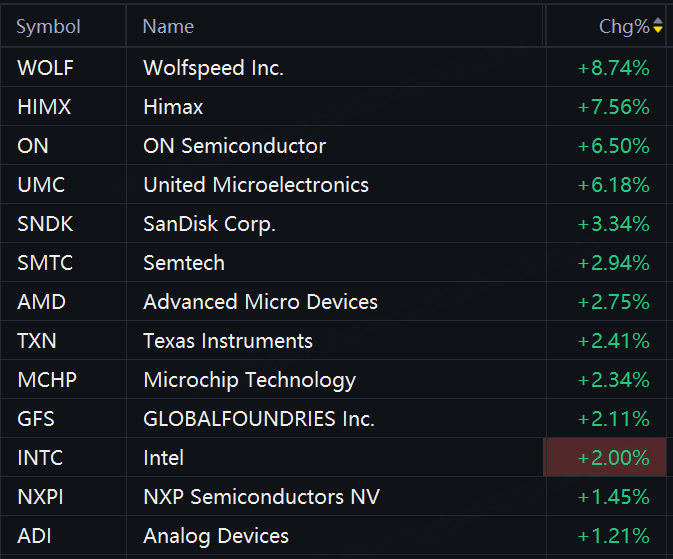Viewport: 673px width, 559px height.
Task: Open SanDisk Corp. by name
Action: (x=209, y=224)
